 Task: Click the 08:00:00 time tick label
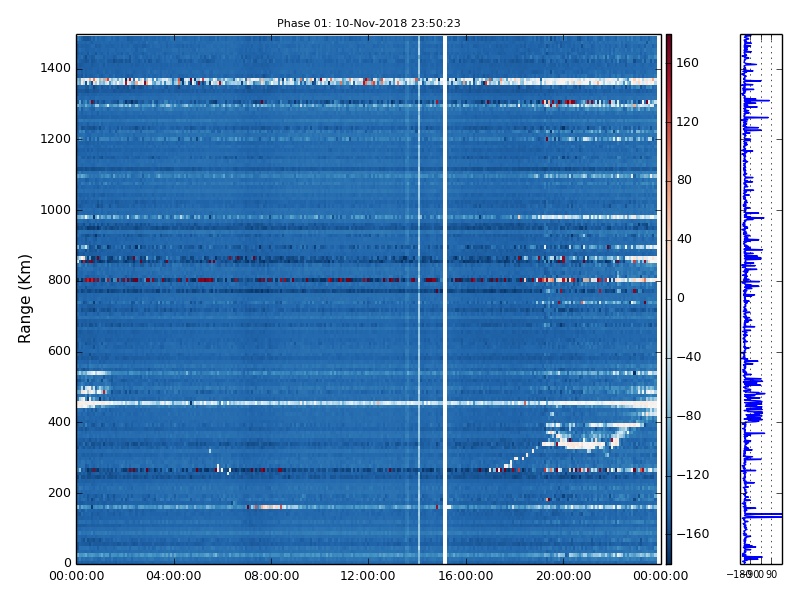point(272,576)
